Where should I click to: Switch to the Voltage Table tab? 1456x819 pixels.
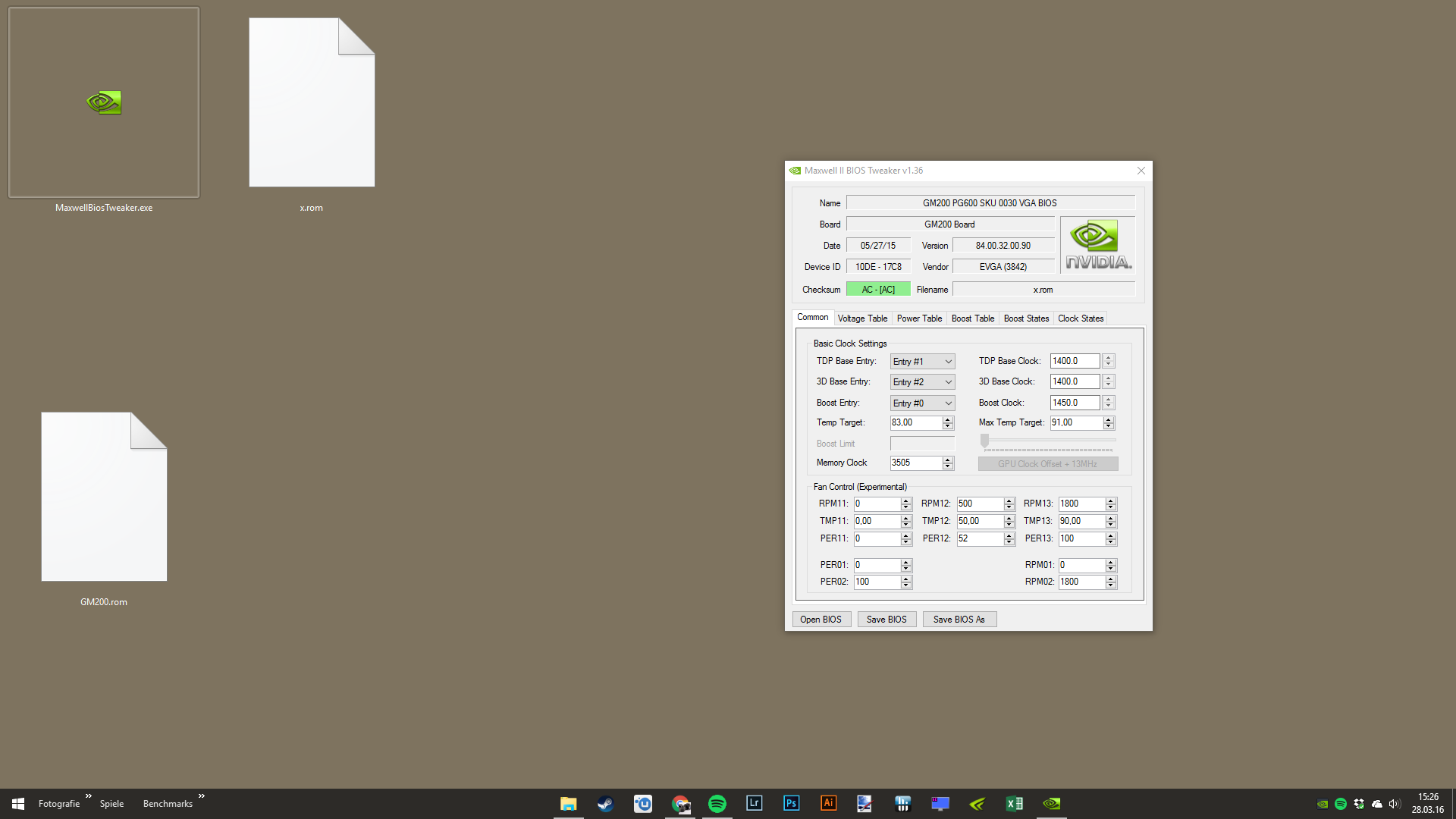coord(862,318)
